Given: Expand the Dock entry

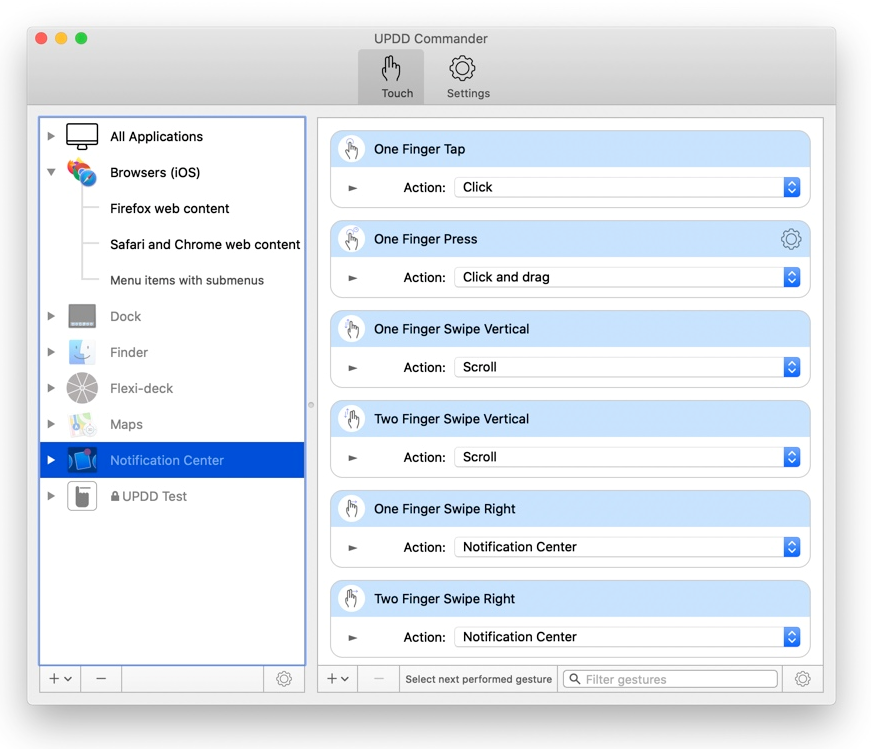Looking at the screenshot, I should pos(51,316).
